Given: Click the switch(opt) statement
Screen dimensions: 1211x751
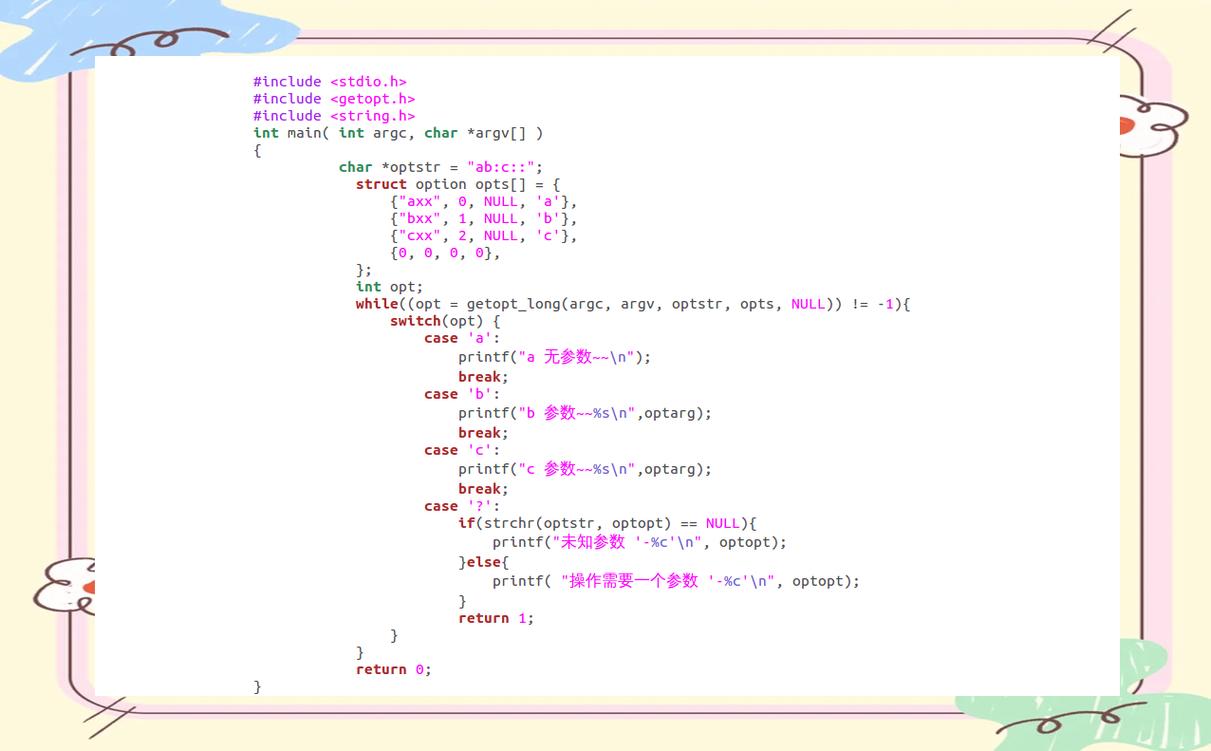Looking at the screenshot, I should (444, 321).
